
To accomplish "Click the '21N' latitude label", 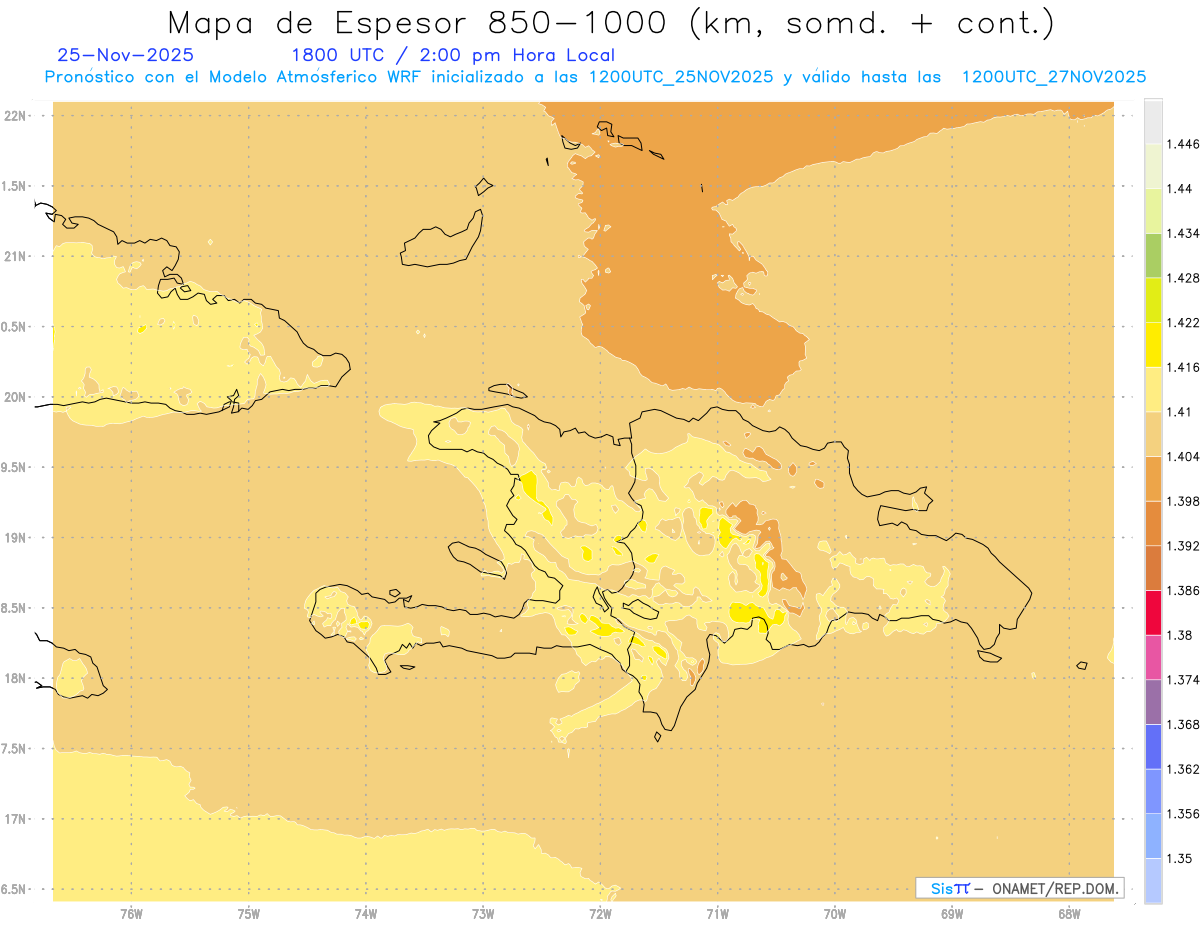I will [14, 257].
